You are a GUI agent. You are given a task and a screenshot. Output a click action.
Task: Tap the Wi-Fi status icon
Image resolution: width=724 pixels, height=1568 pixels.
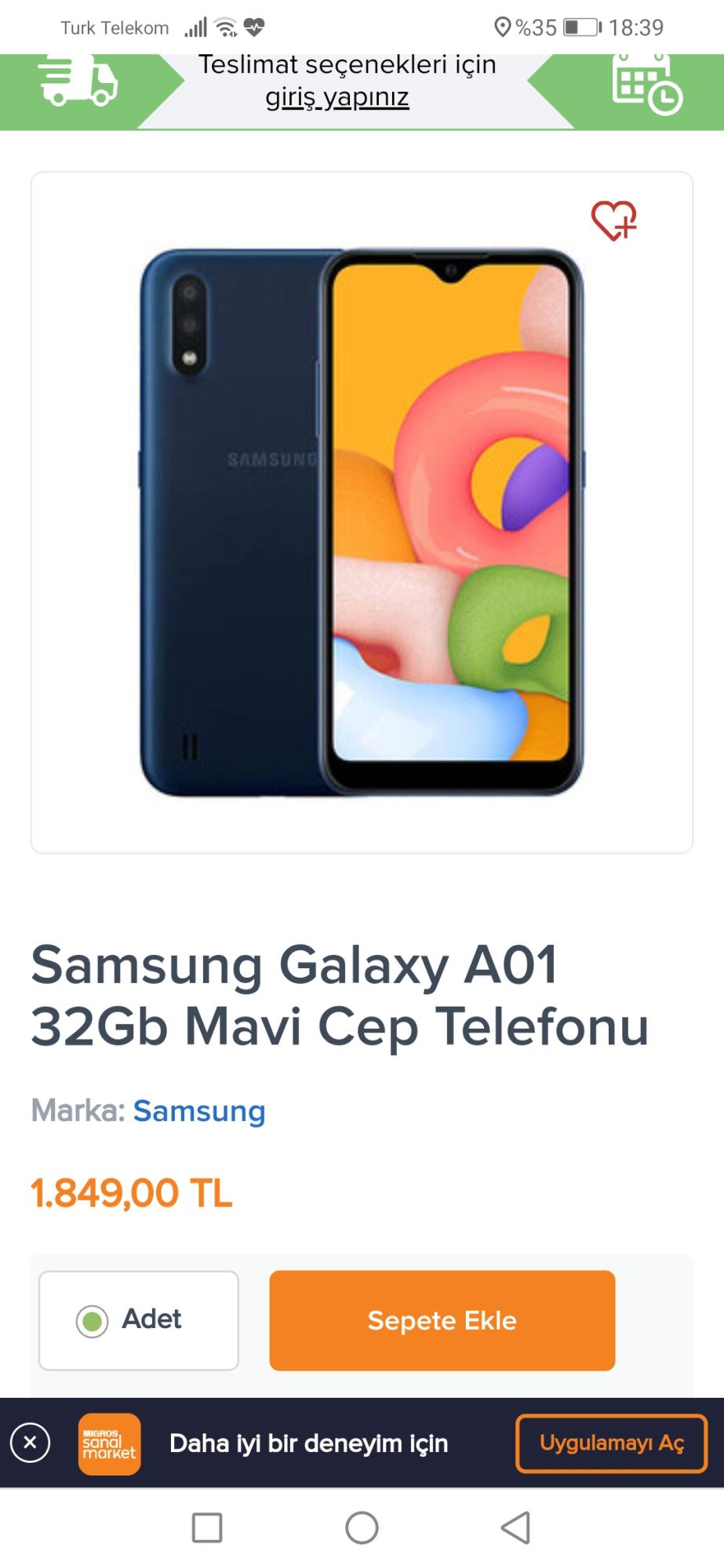(226, 27)
